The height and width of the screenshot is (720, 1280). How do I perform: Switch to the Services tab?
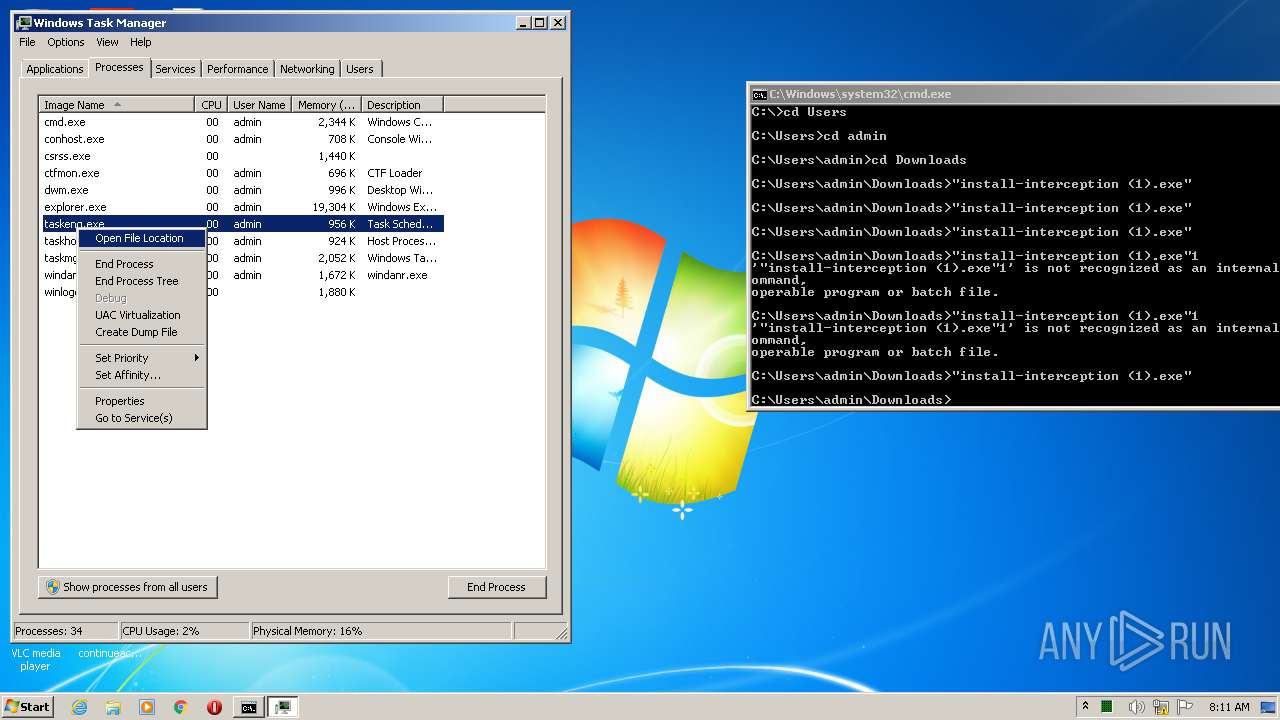click(x=175, y=69)
